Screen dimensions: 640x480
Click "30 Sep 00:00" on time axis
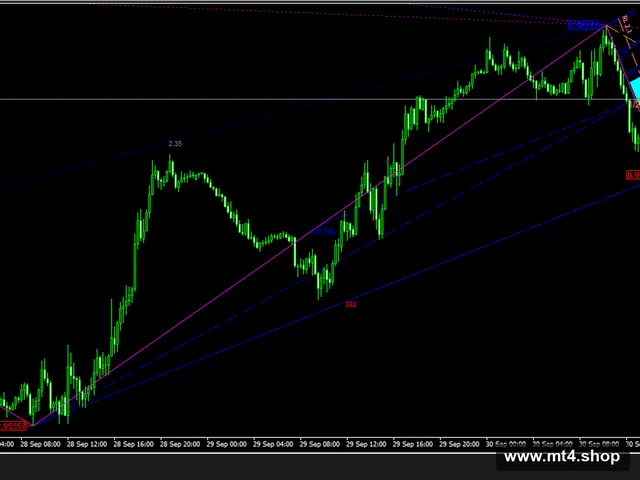point(506,444)
